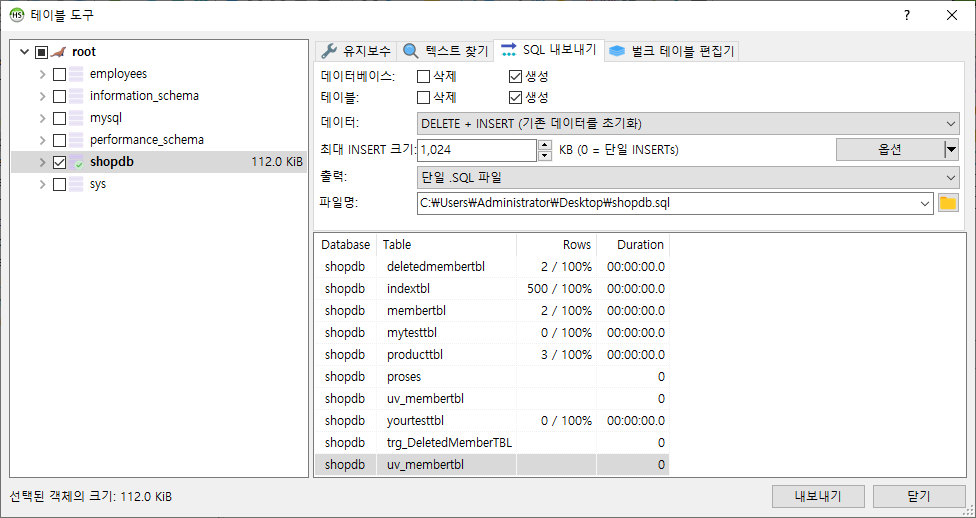Expand the performance_schema tree node
The height and width of the screenshot is (518, 976).
point(42,141)
